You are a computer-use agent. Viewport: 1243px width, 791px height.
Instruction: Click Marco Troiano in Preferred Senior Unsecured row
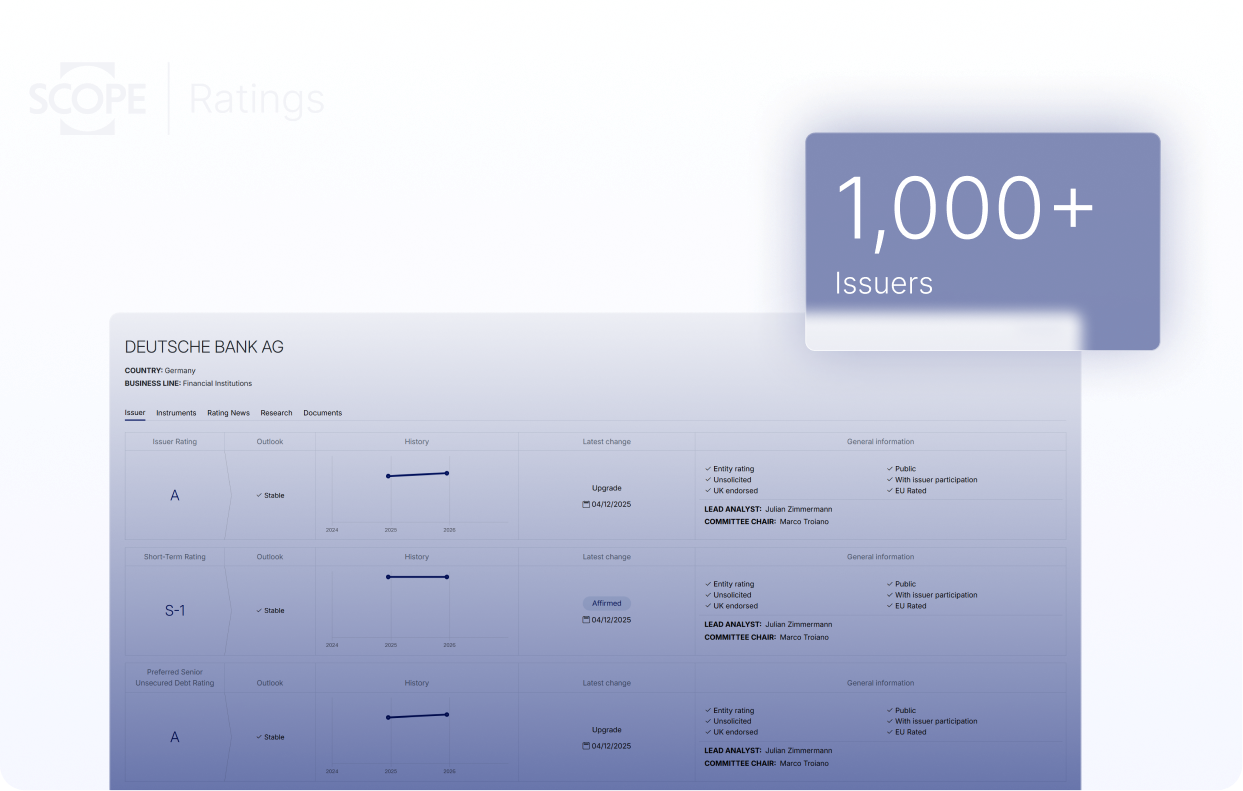(x=804, y=763)
